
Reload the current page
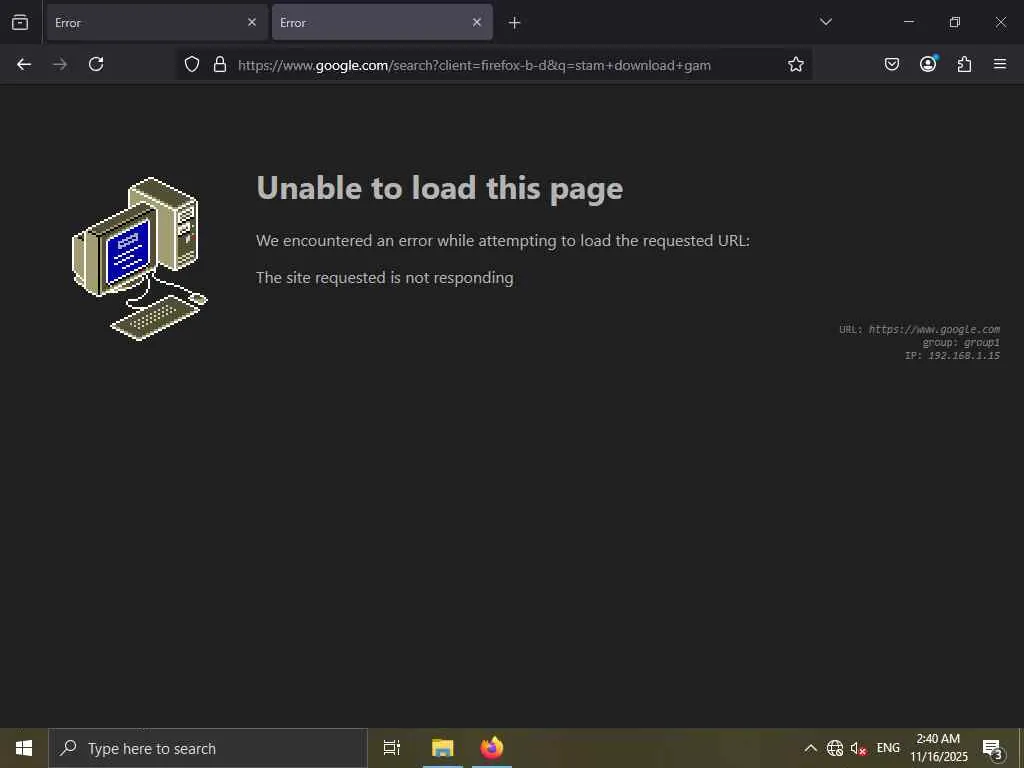[96, 64]
